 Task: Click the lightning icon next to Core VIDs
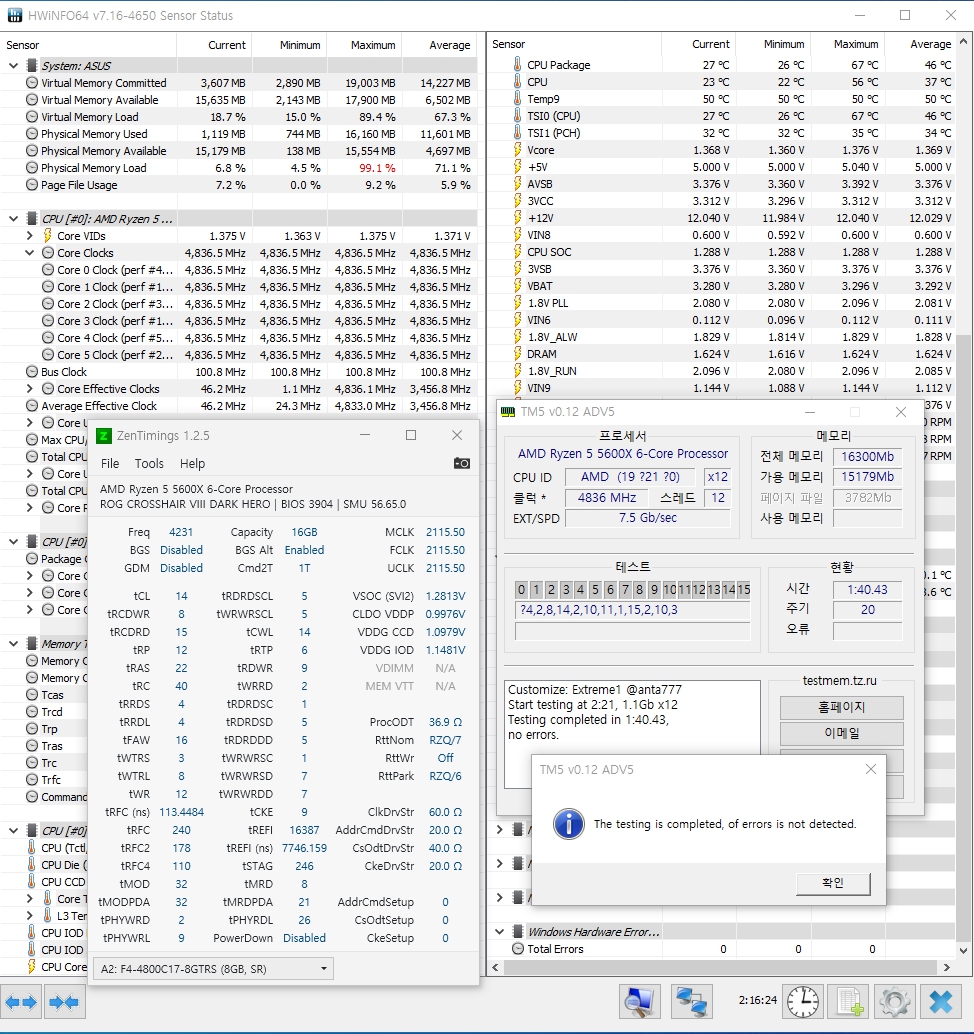click(x=47, y=235)
